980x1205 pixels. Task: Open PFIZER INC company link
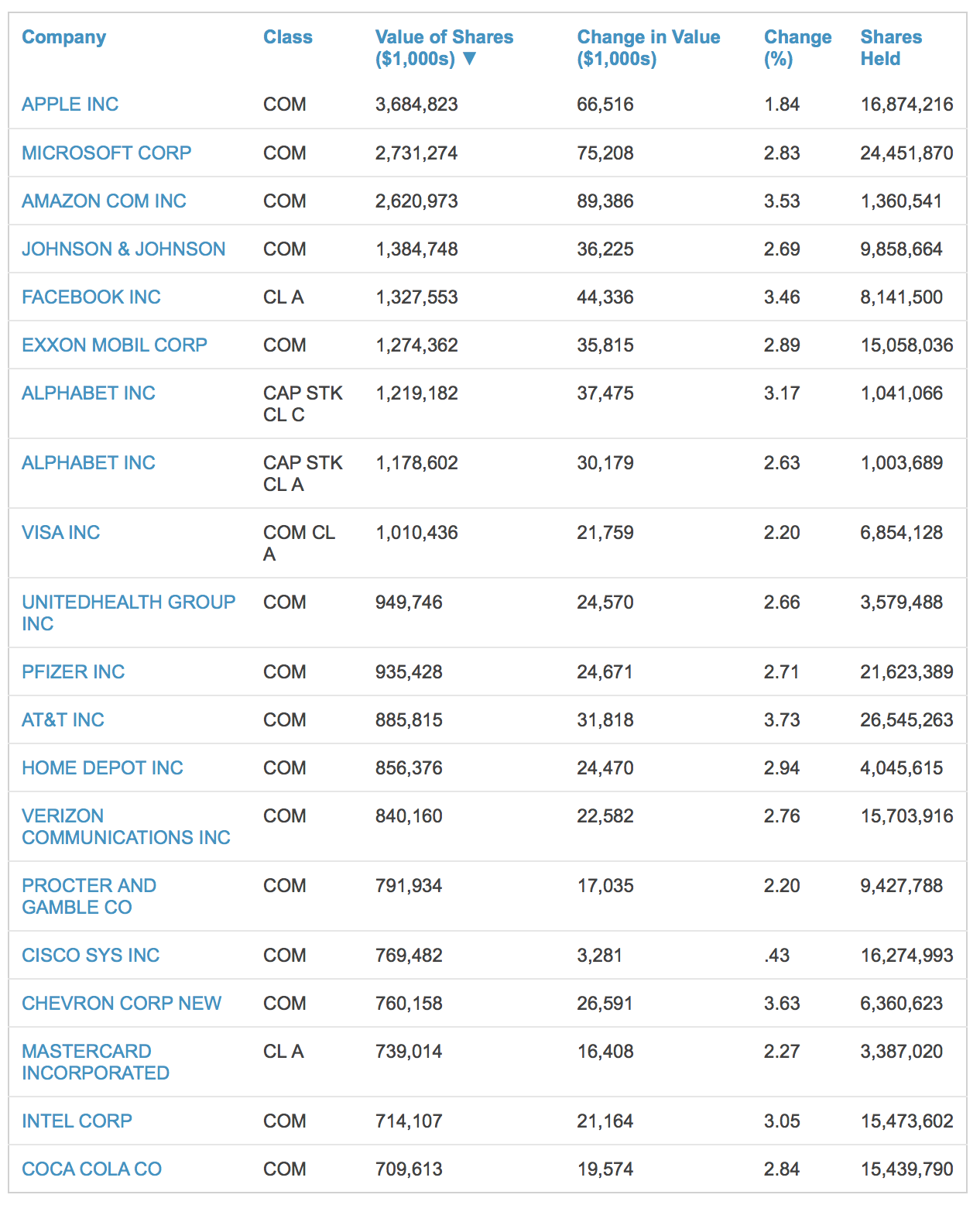[74, 672]
